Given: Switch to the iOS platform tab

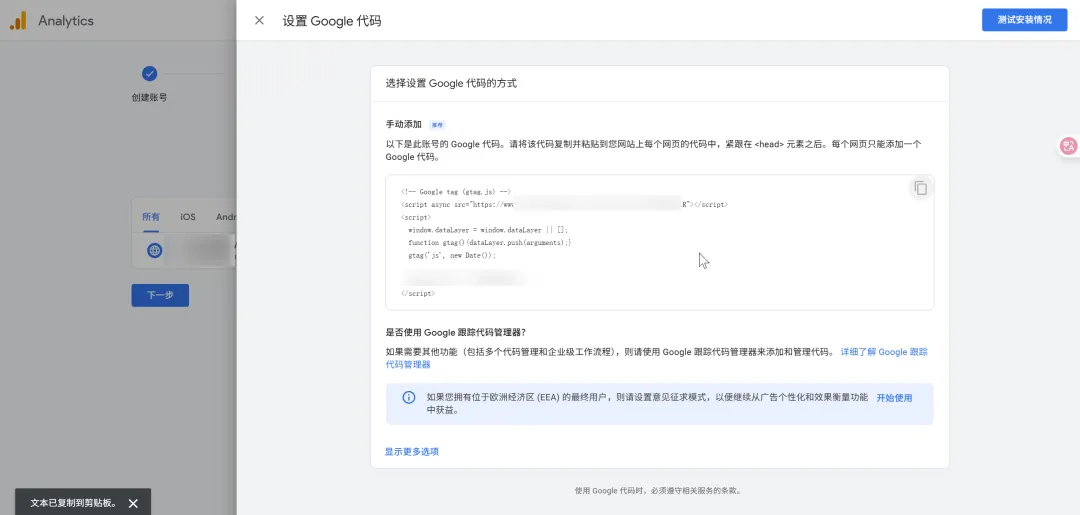Looking at the screenshot, I should pos(188,217).
